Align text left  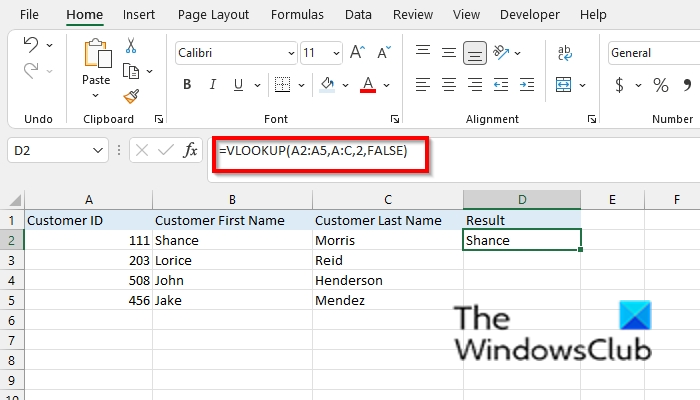(x=423, y=84)
